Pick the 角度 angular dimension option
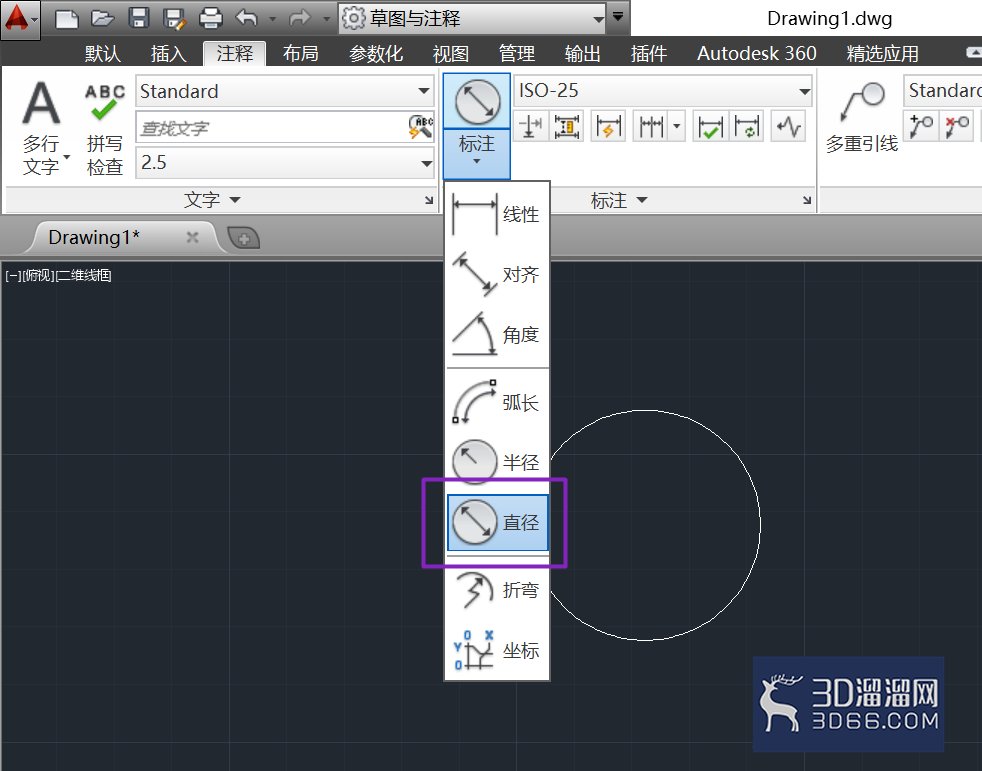 coord(497,334)
